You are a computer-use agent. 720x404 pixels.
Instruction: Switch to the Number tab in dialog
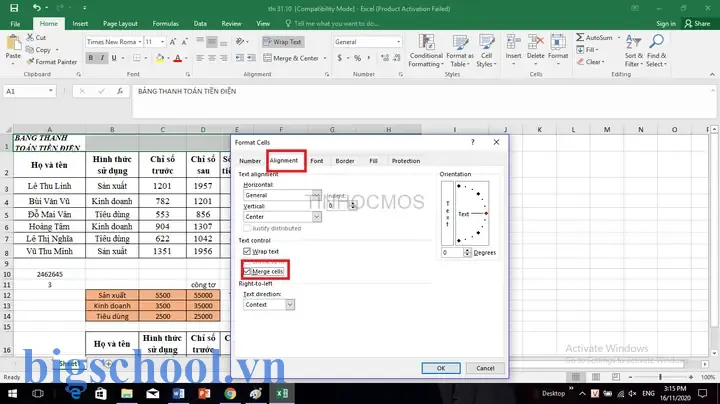(x=250, y=161)
